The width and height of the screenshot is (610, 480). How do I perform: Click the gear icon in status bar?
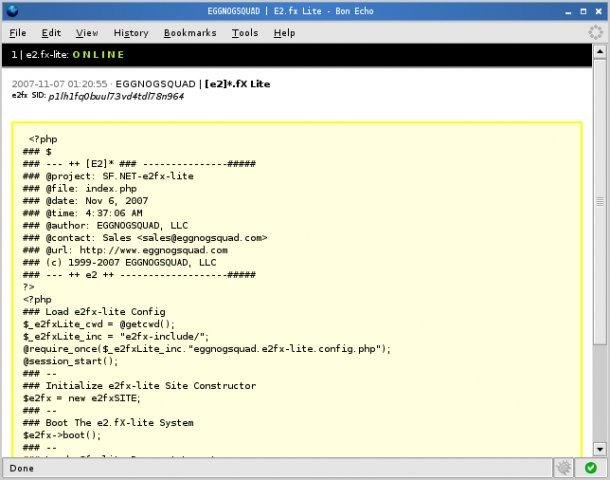(x=564, y=468)
